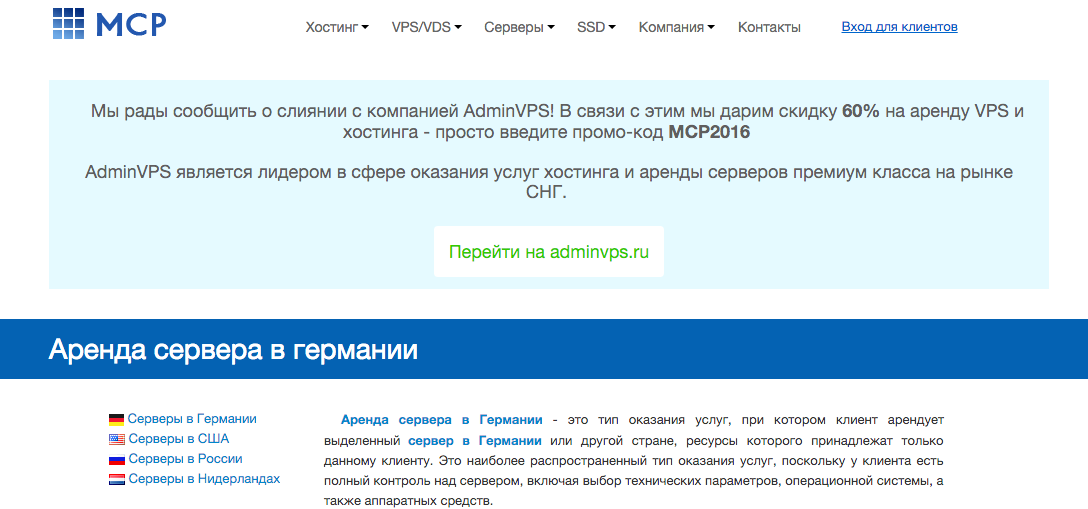Viewport: 1088px width, 509px height.
Task: Click the Перейти на adminvps.ru button
Action: [549, 252]
